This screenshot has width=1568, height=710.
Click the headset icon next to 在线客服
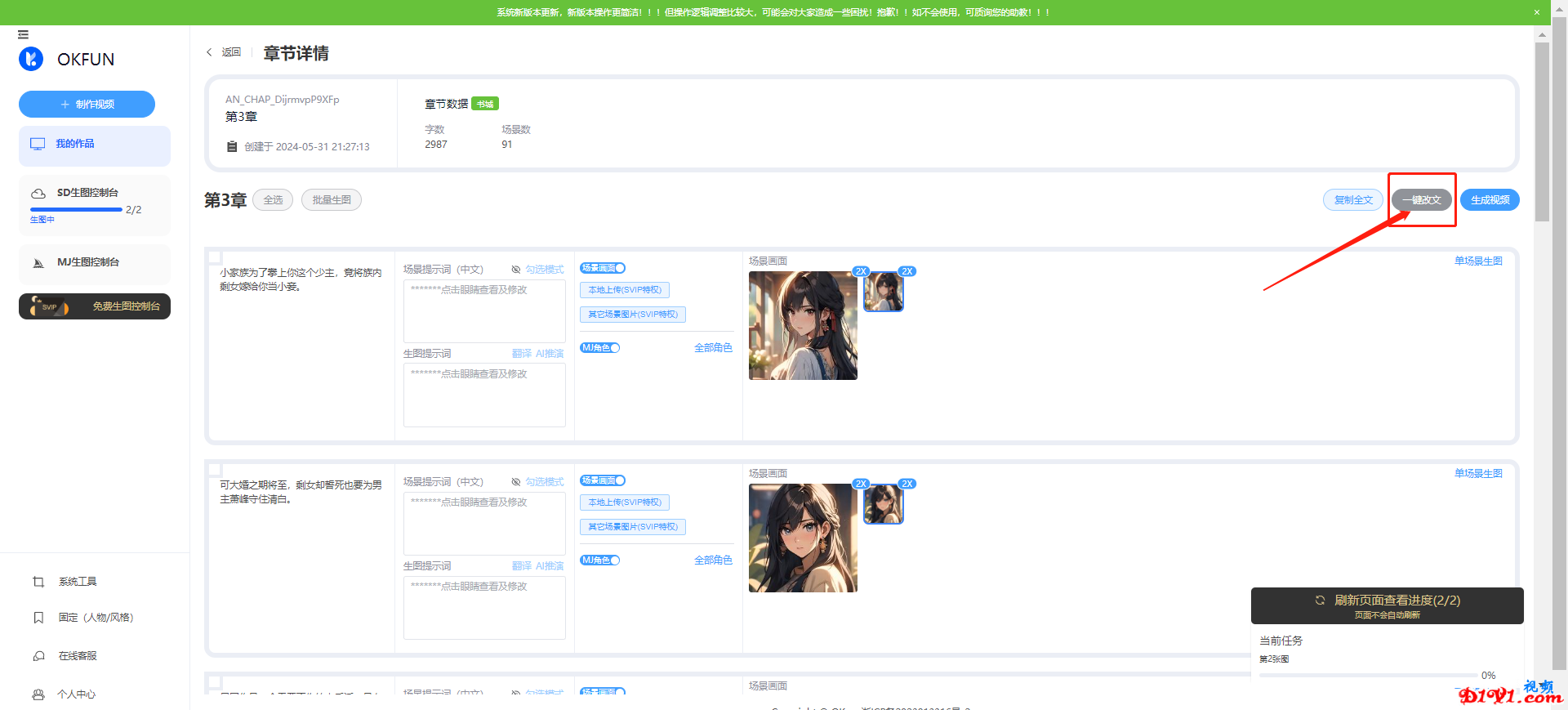38,656
